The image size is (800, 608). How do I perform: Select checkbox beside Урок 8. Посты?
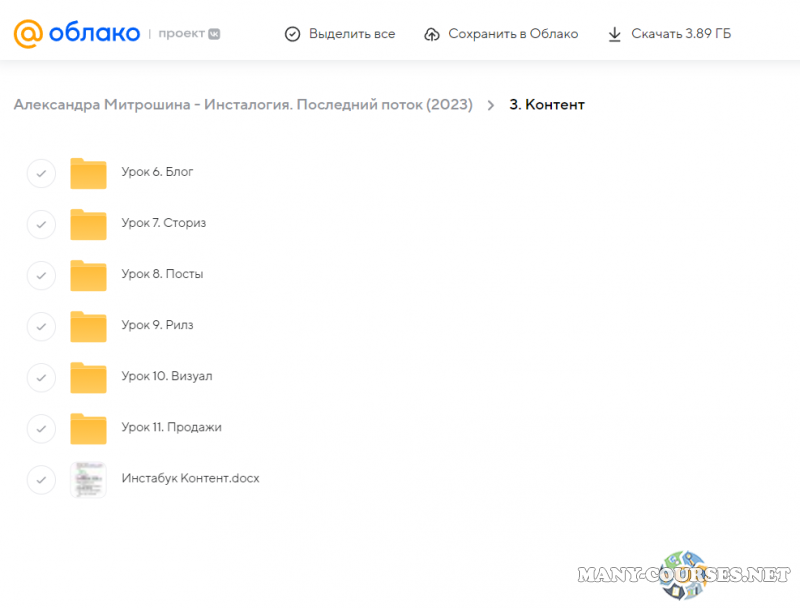point(41,275)
